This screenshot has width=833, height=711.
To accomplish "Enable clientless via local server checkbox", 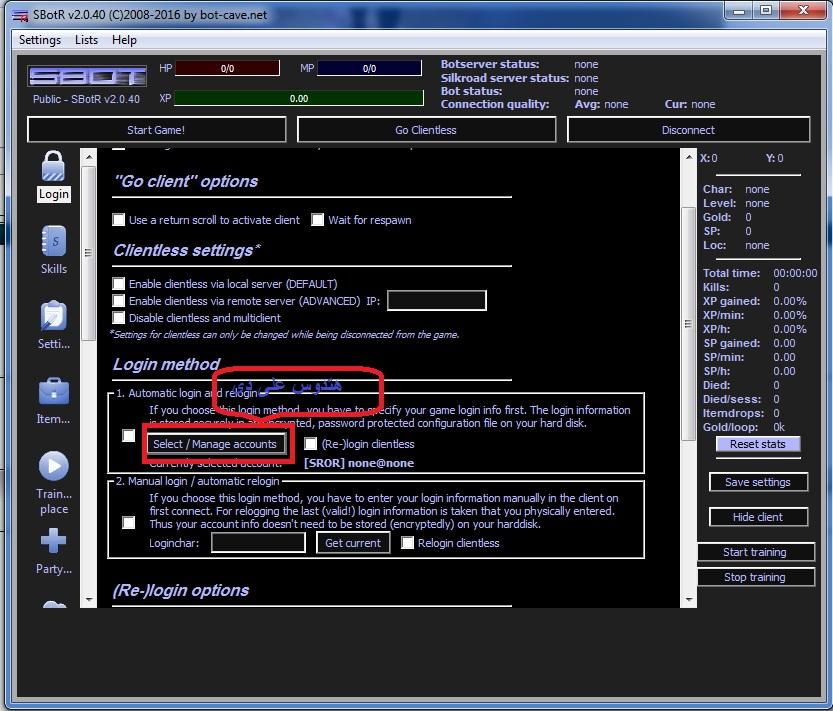I will [118, 283].
